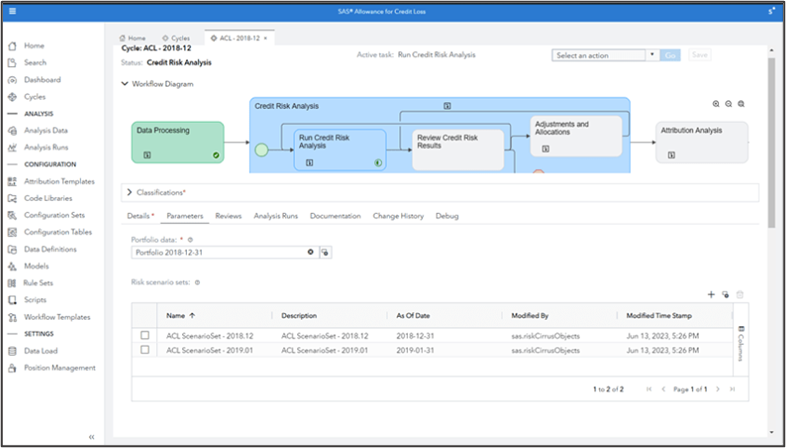Open the Columns side panel of table
Image resolution: width=786 pixels, height=448 pixels.
(741, 344)
